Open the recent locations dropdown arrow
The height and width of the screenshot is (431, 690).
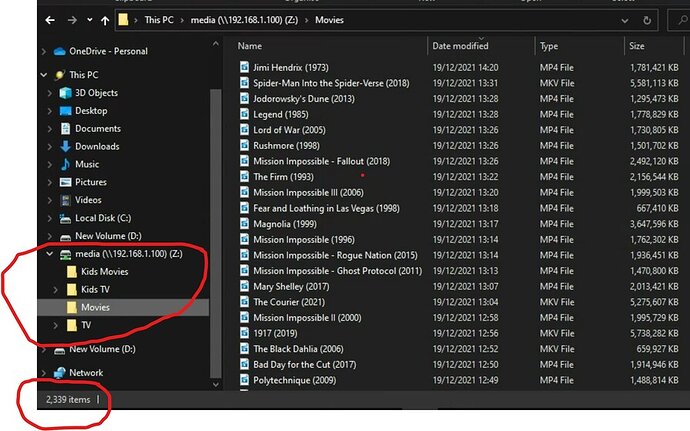coord(90,20)
